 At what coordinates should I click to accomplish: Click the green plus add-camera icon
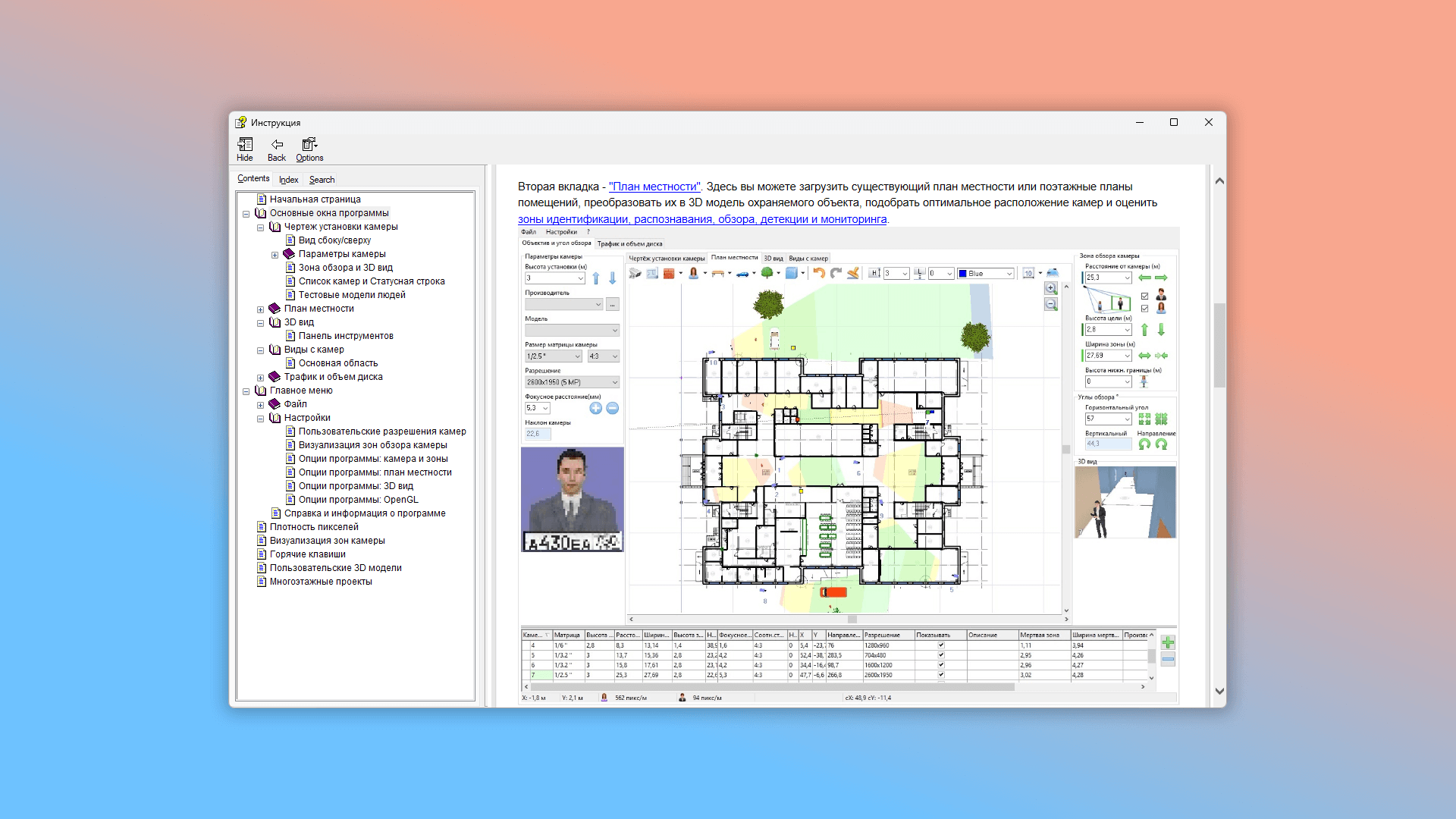click(x=1168, y=642)
